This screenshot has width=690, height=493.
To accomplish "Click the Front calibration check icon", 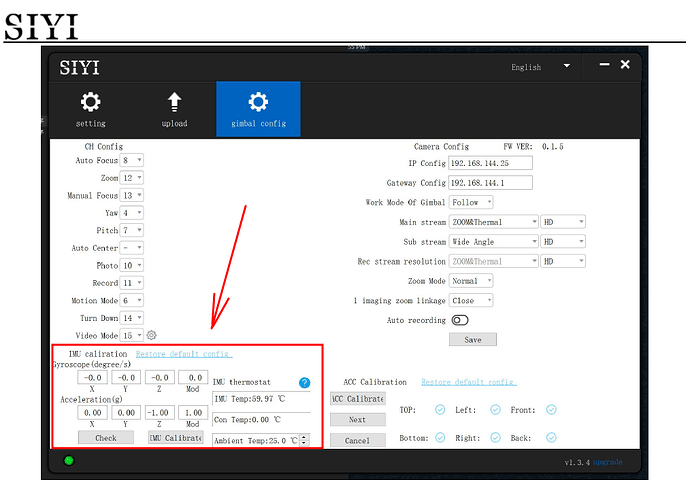I will (x=551, y=410).
